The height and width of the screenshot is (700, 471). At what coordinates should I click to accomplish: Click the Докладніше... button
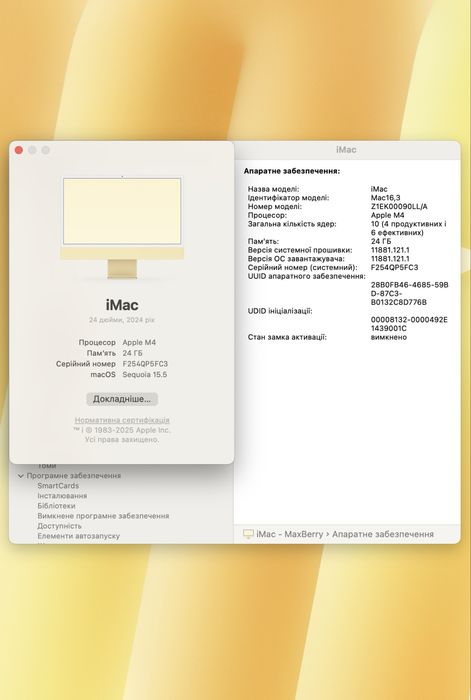[122, 399]
